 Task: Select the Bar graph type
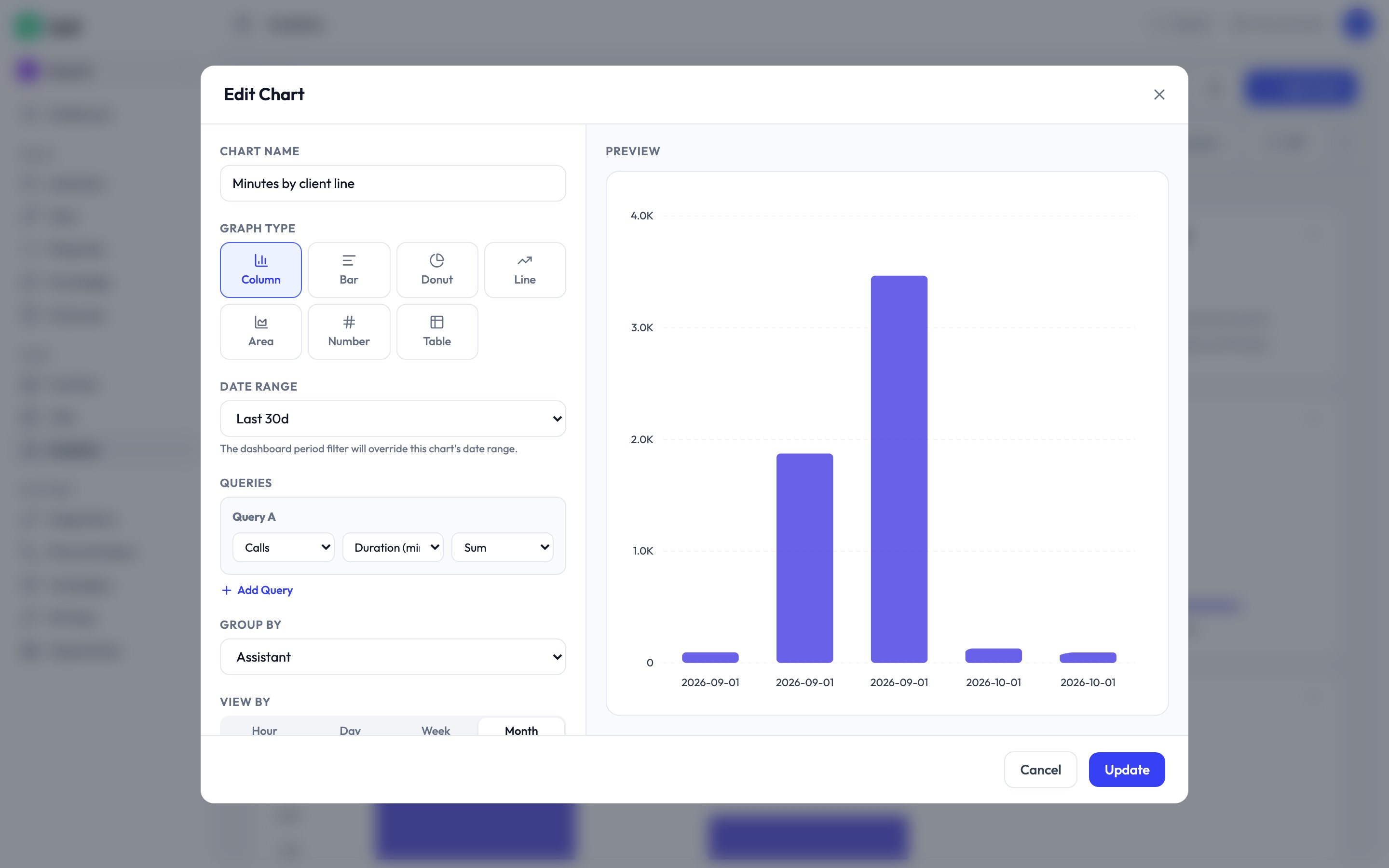tap(349, 270)
